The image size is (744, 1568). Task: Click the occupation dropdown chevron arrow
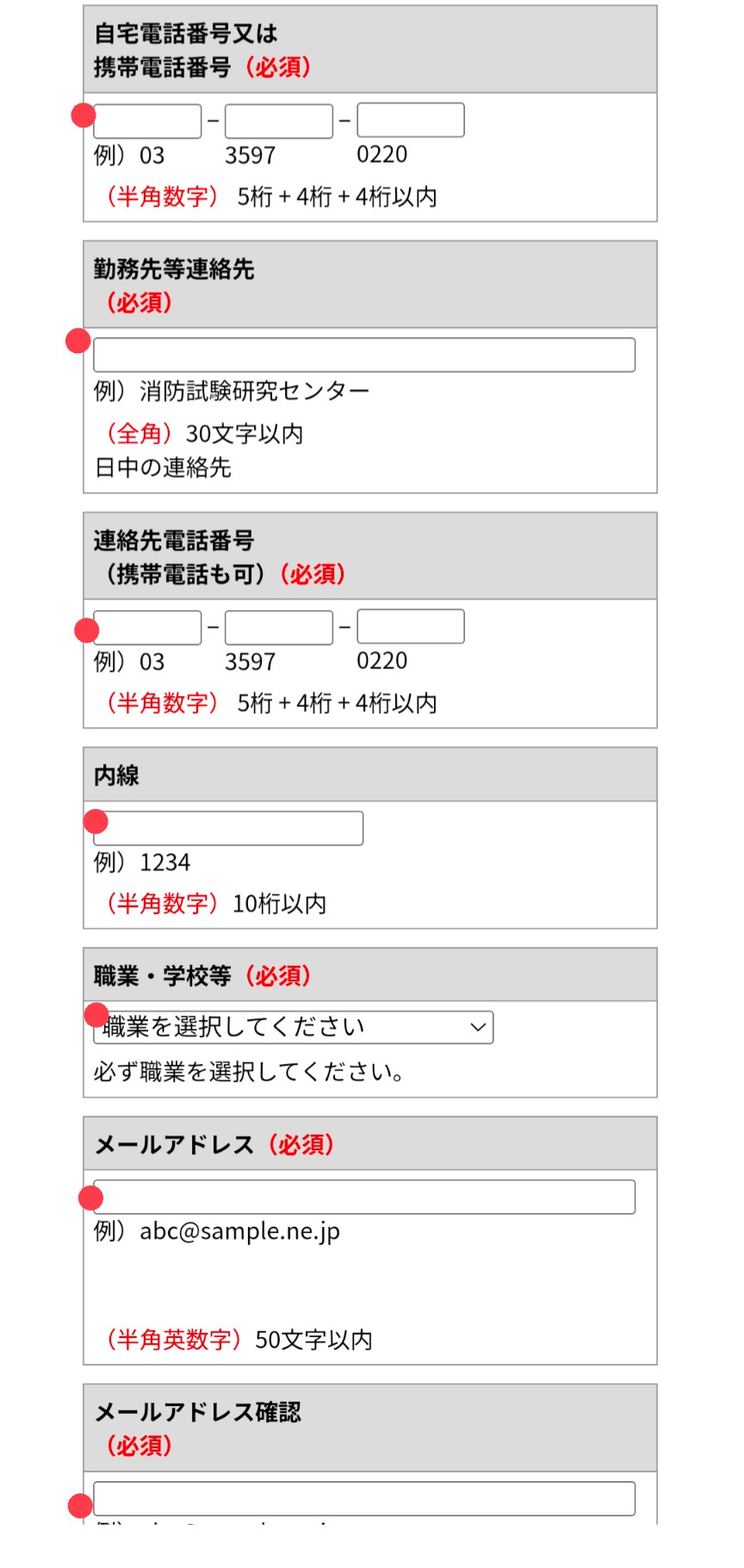[x=476, y=1026]
